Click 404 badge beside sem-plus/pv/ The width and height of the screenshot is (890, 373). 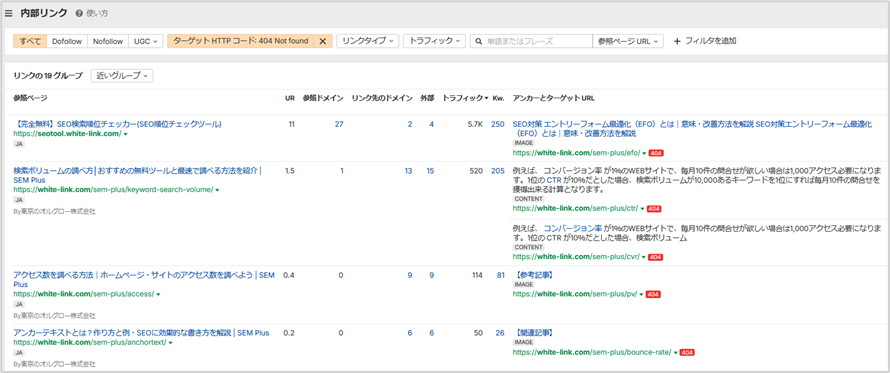point(654,295)
